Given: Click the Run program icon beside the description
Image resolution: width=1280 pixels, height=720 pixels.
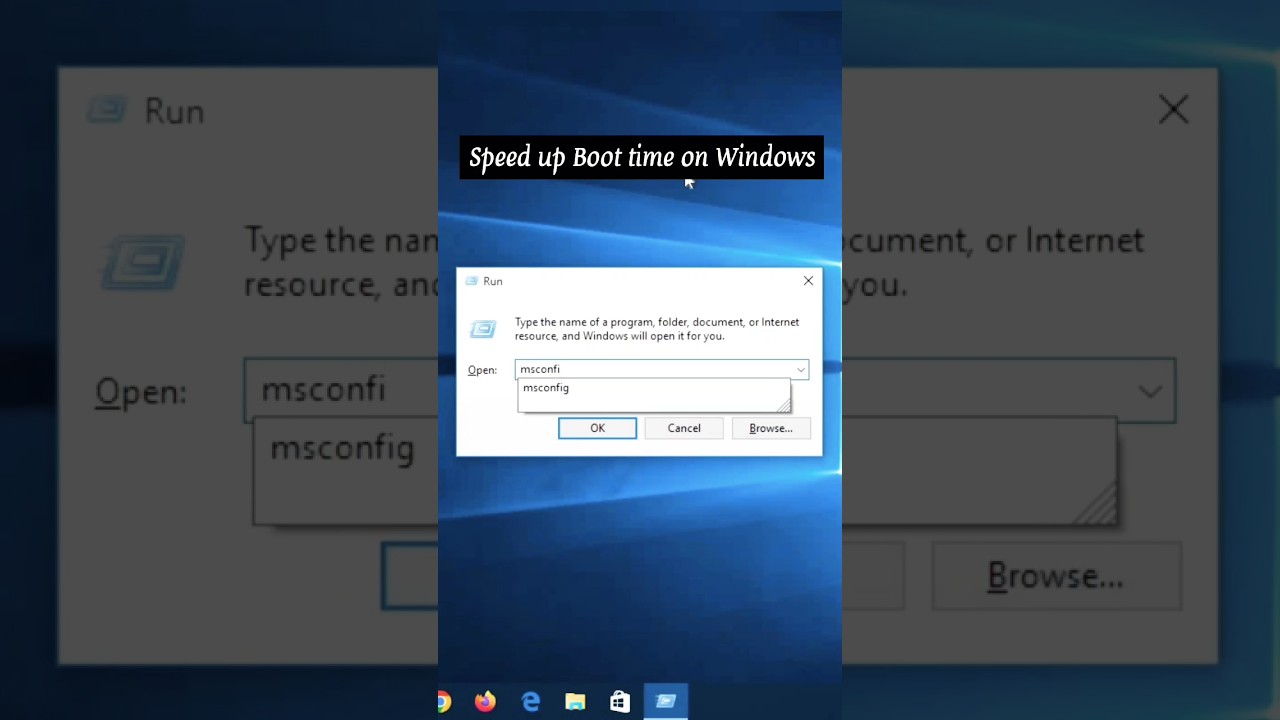Looking at the screenshot, I should (483, 329).
